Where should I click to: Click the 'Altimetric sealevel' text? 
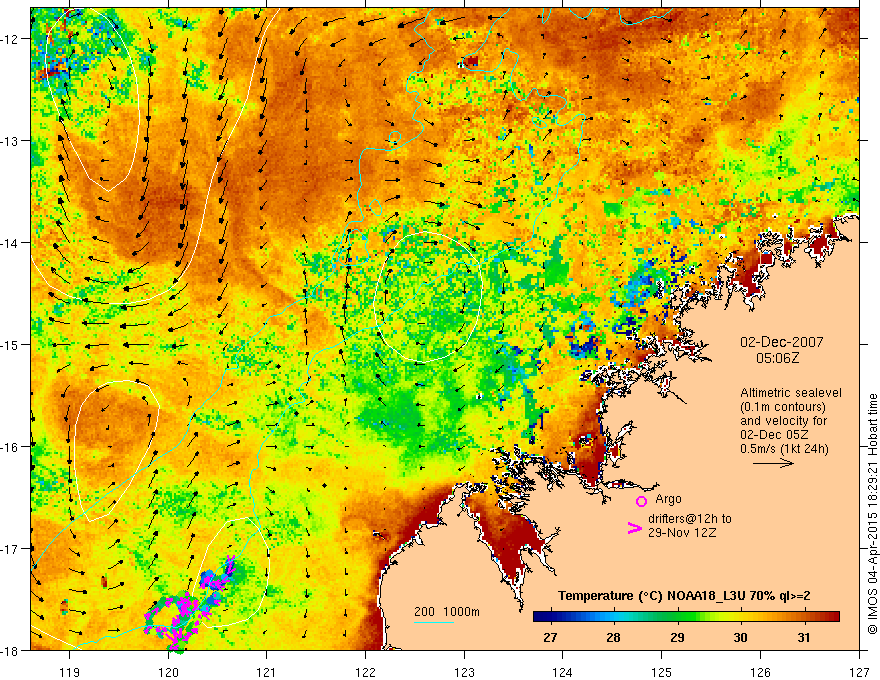point(791,393)
